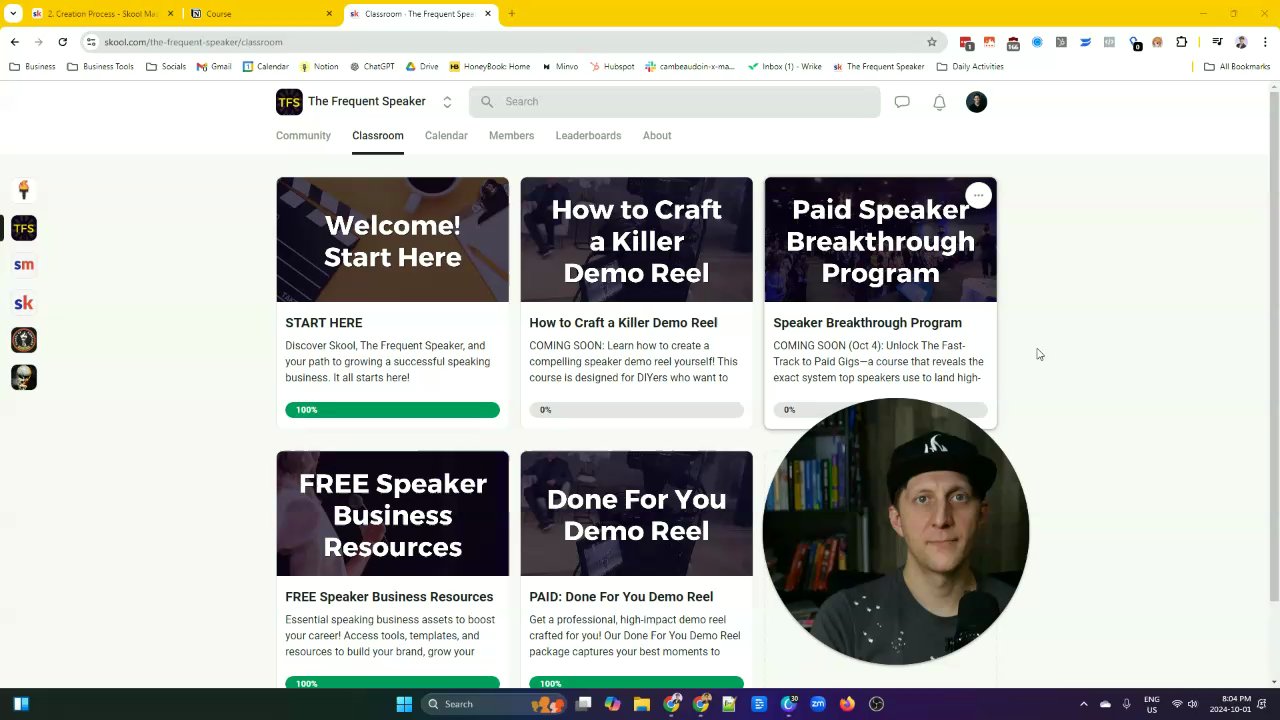1280x720 pixels.
Task: Switch to the Leaderboards tab
Action: (588, 135)
